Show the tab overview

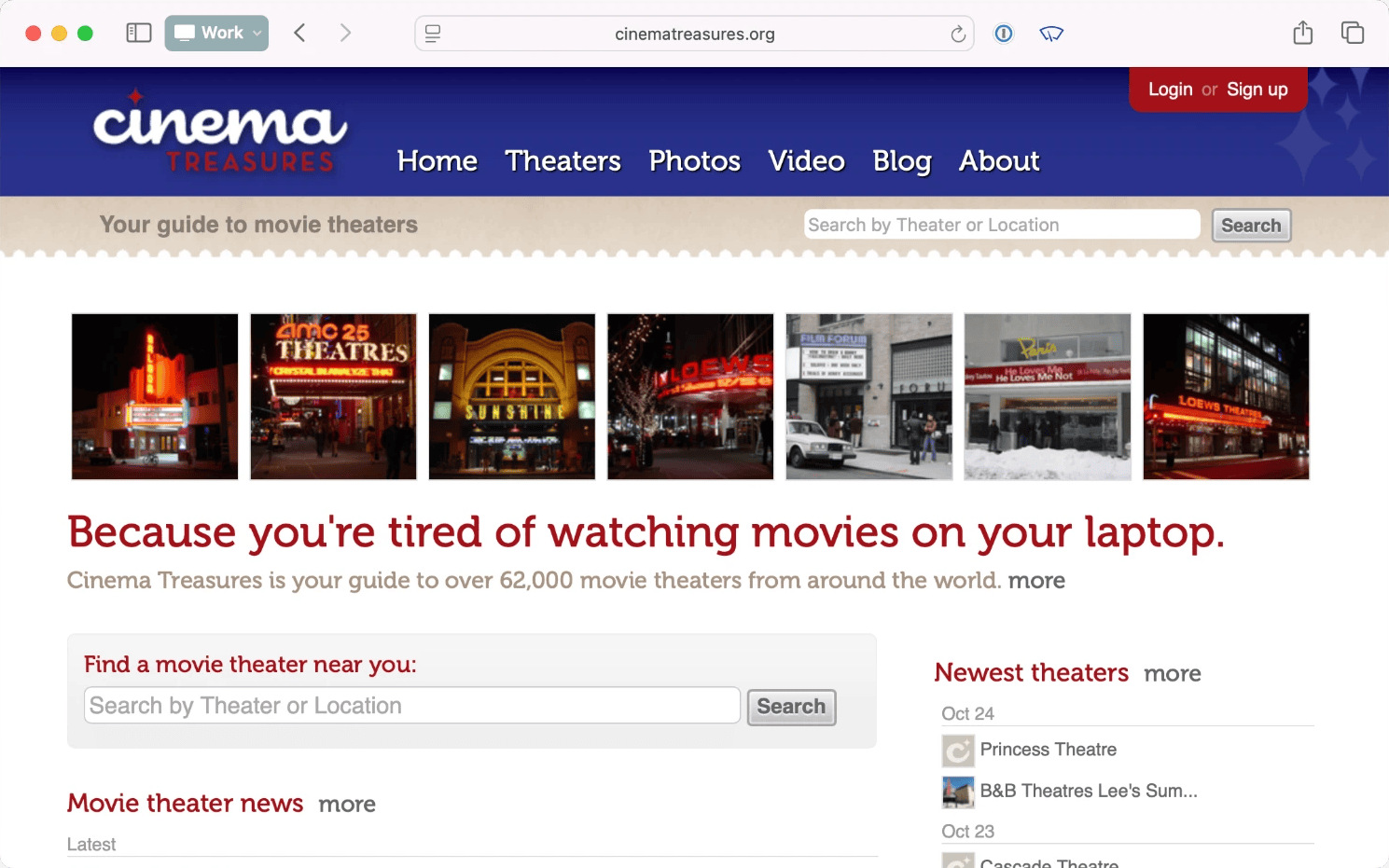click(1353, 34)
